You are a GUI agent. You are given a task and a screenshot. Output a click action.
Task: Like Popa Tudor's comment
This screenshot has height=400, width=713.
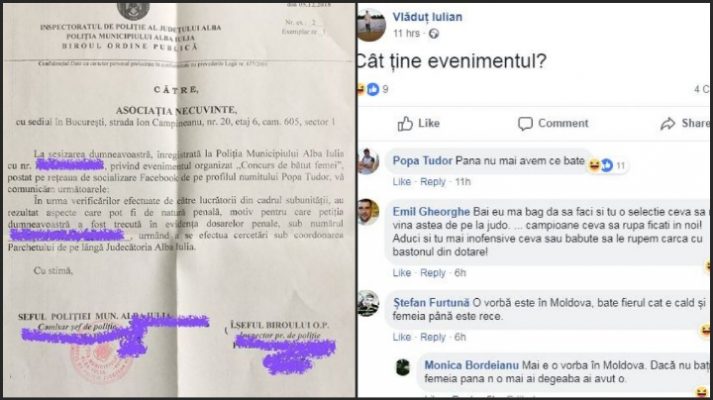[402, 182]
